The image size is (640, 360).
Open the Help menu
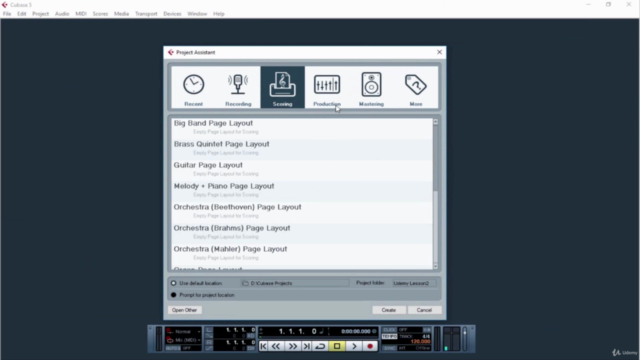[219, 14]
